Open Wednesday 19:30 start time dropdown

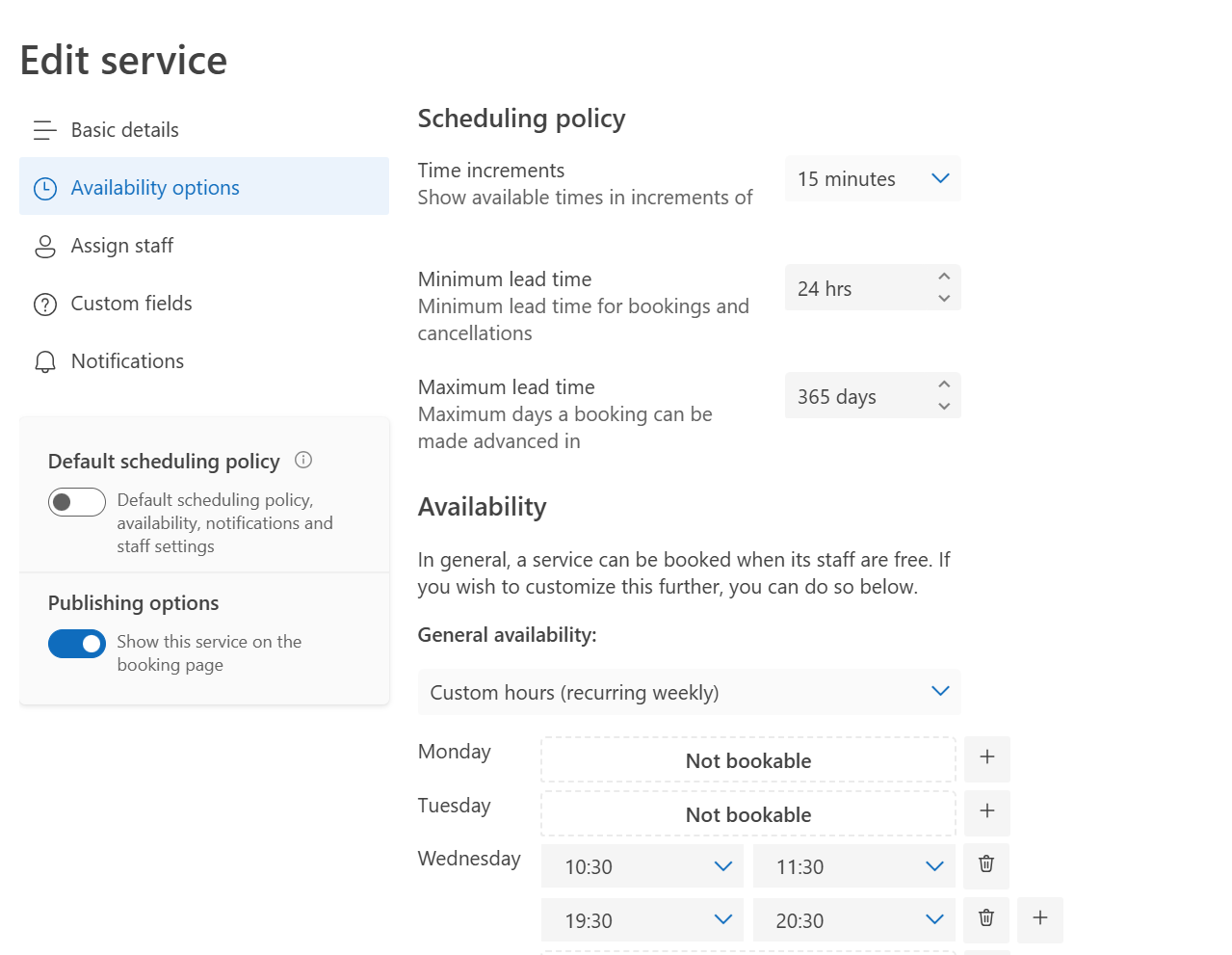(x=642, y=920)
